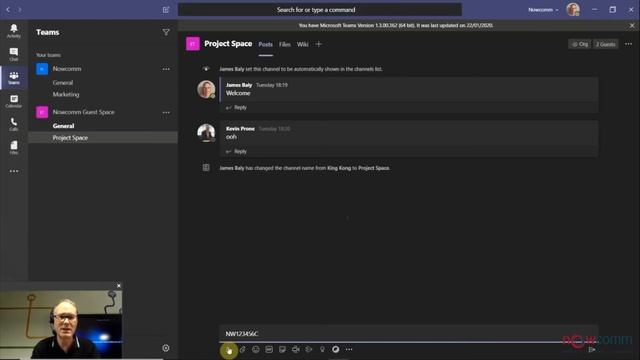The height and width of the screenshot is (360, 640).
Task: Close the webcam overlay window
Action: click(x=119, y=286)
